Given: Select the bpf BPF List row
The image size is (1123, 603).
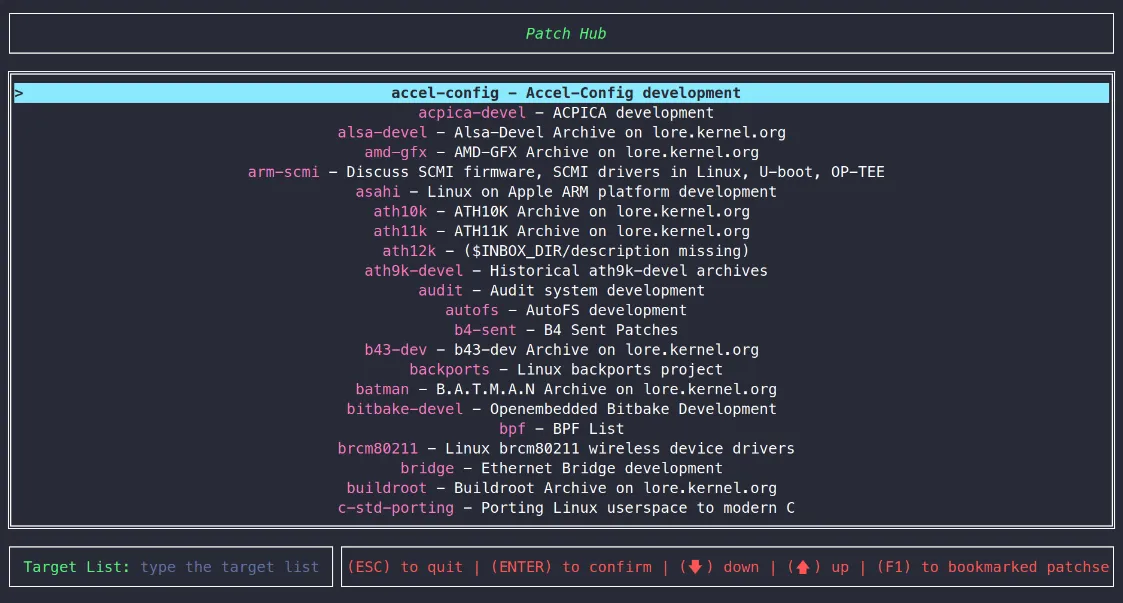Looking at the screenshot, I should (562, 429).
